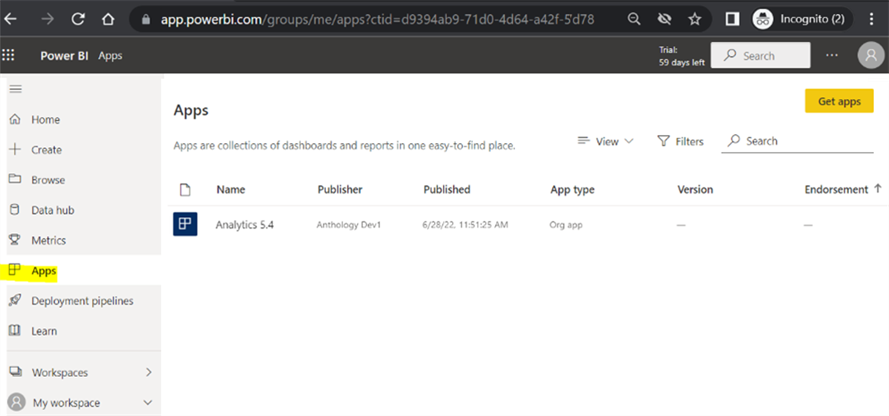Open the Analytics 5.4 app link
This screenshot has width=889, height=416.
tap(244, 224)
